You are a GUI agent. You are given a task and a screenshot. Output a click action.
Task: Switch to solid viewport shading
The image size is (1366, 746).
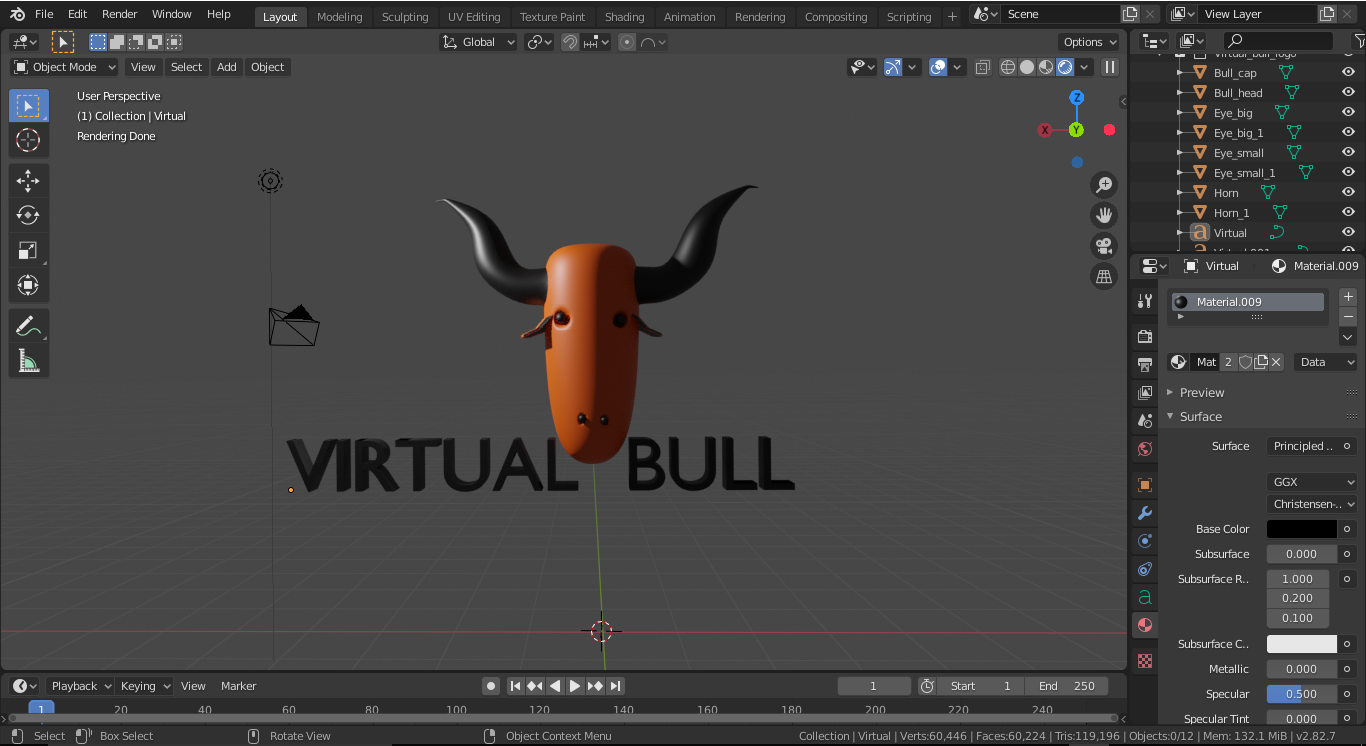pos(1027,67)
